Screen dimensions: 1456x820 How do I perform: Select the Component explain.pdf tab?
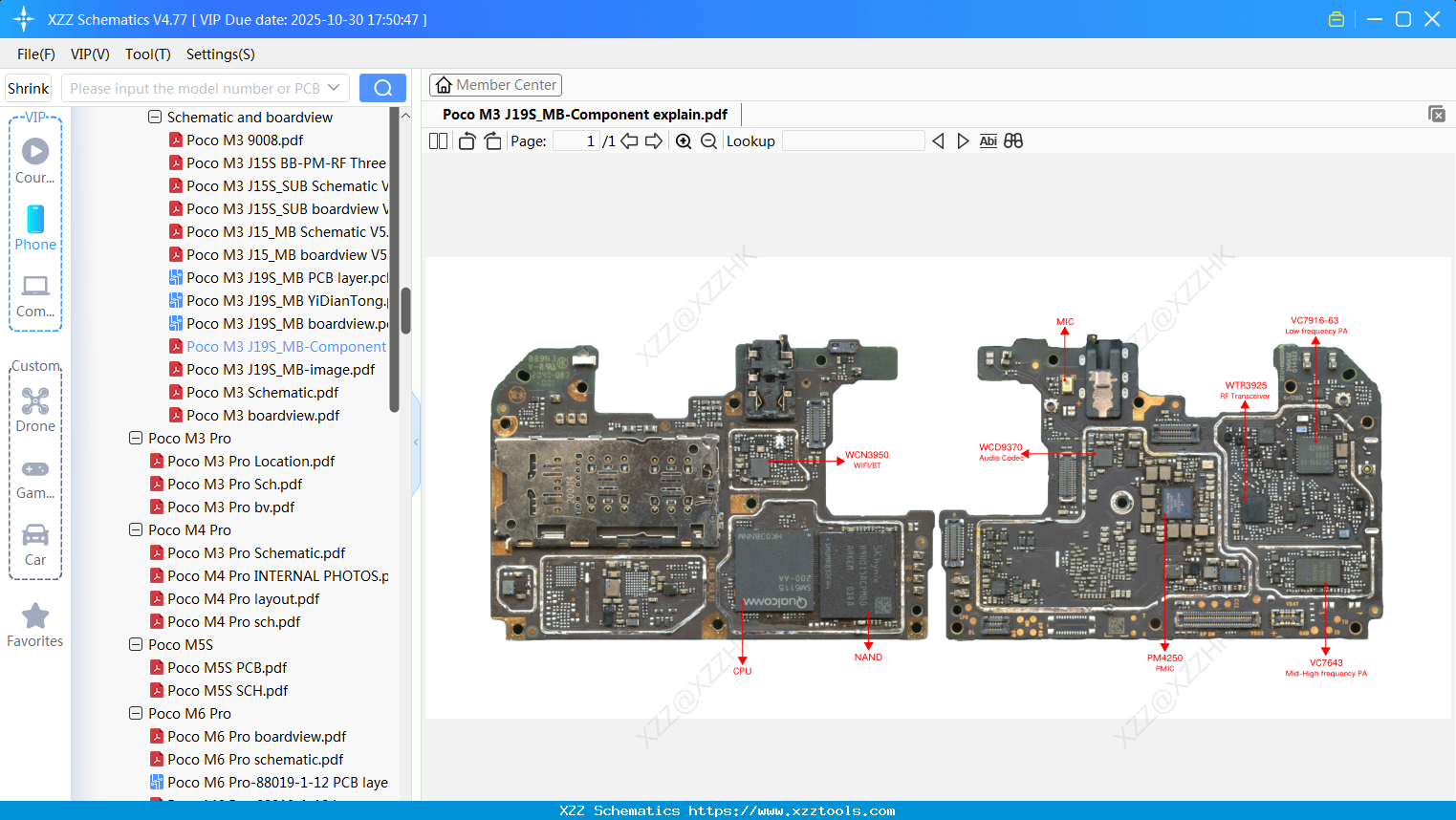[583, 114]
